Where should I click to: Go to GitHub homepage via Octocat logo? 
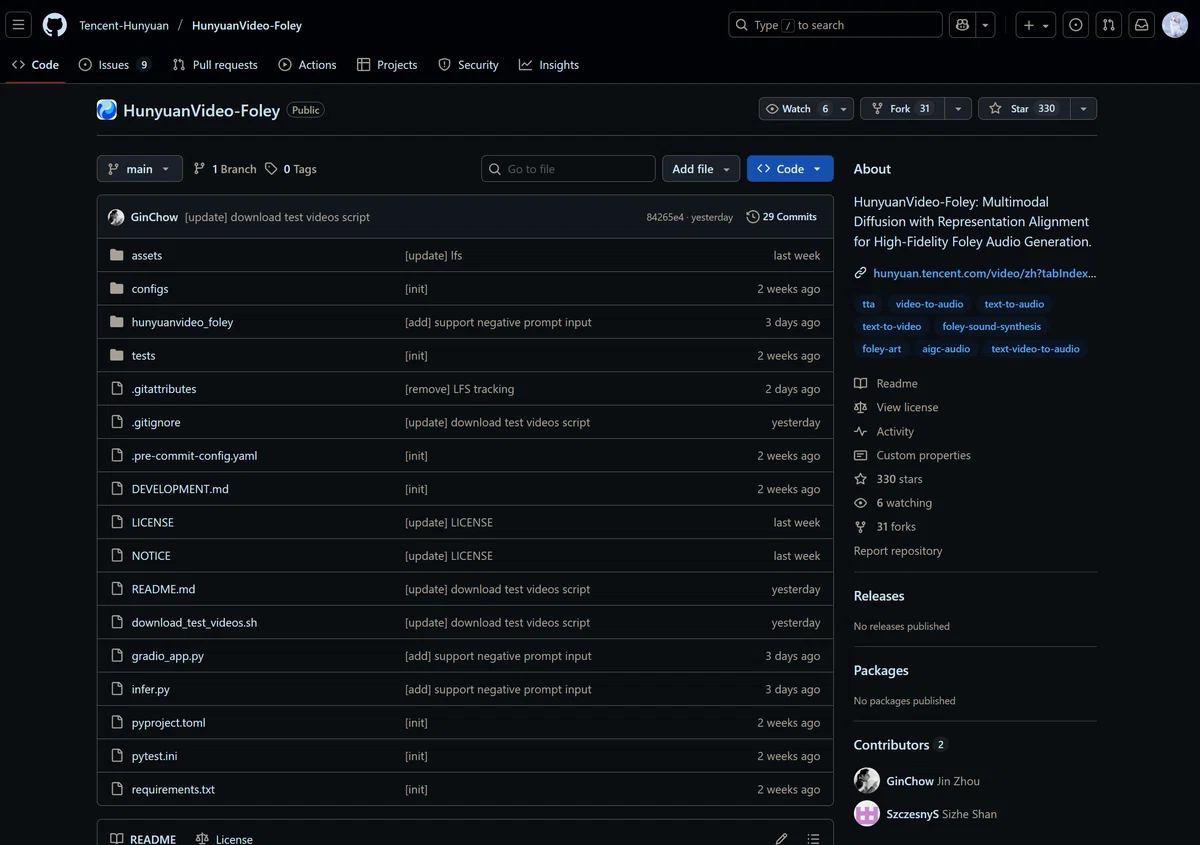pyautogui.click(x=55, y=25)
